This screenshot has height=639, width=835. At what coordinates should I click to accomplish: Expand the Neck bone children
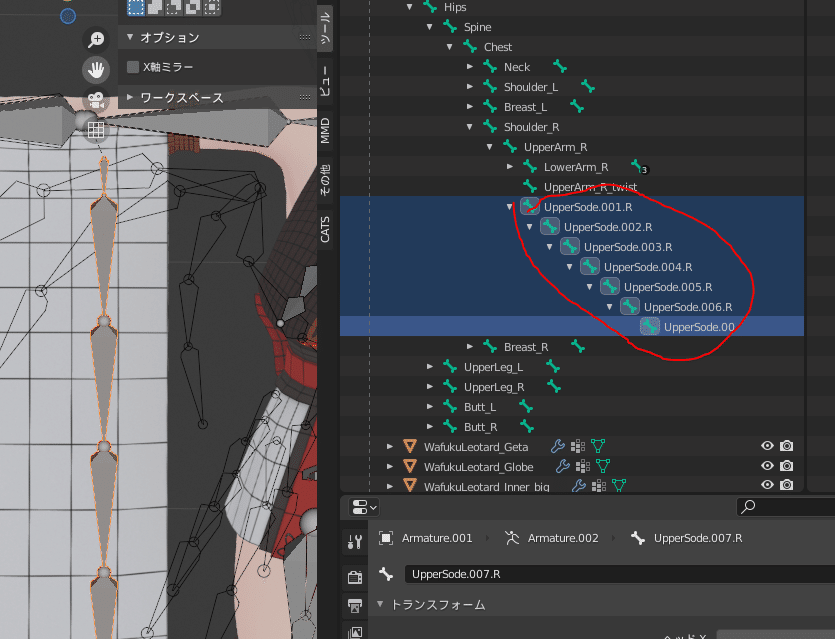tap(470, 67)
